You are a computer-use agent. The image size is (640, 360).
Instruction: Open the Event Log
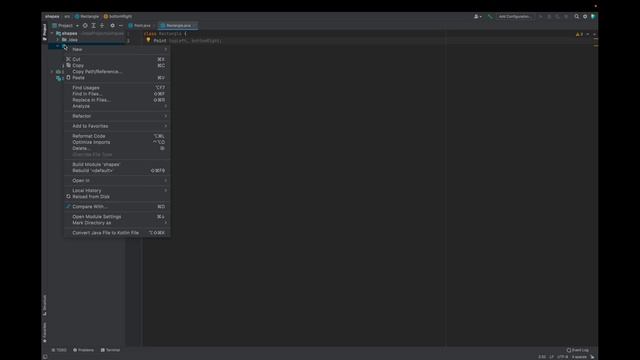click(x=578, y=350)
